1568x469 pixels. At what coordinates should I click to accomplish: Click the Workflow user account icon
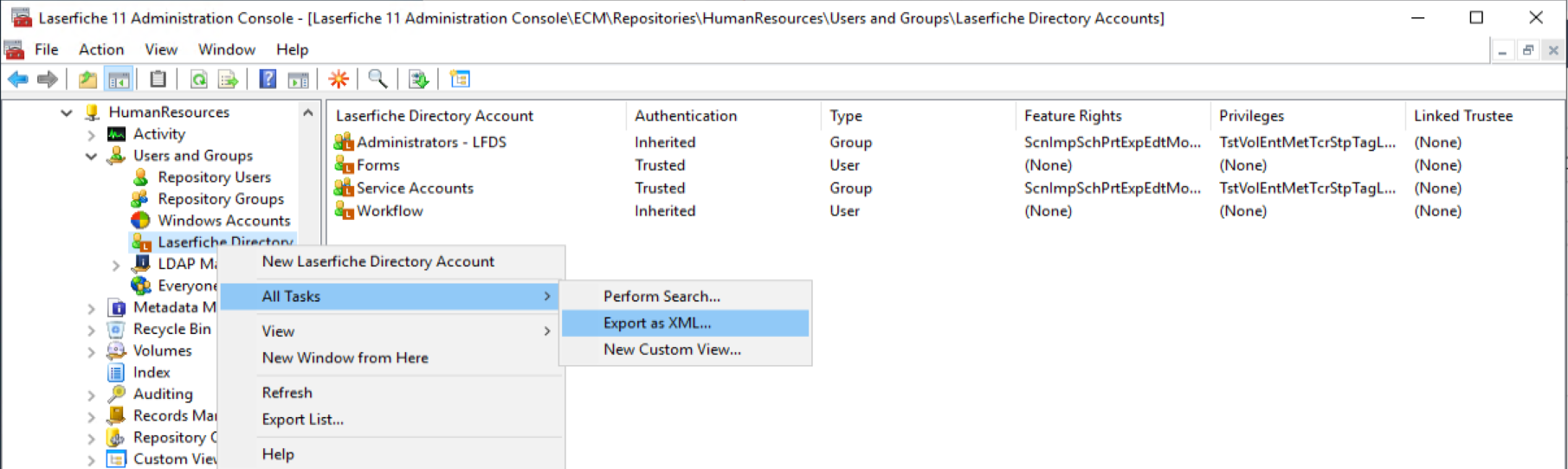[x=344, y=210]
